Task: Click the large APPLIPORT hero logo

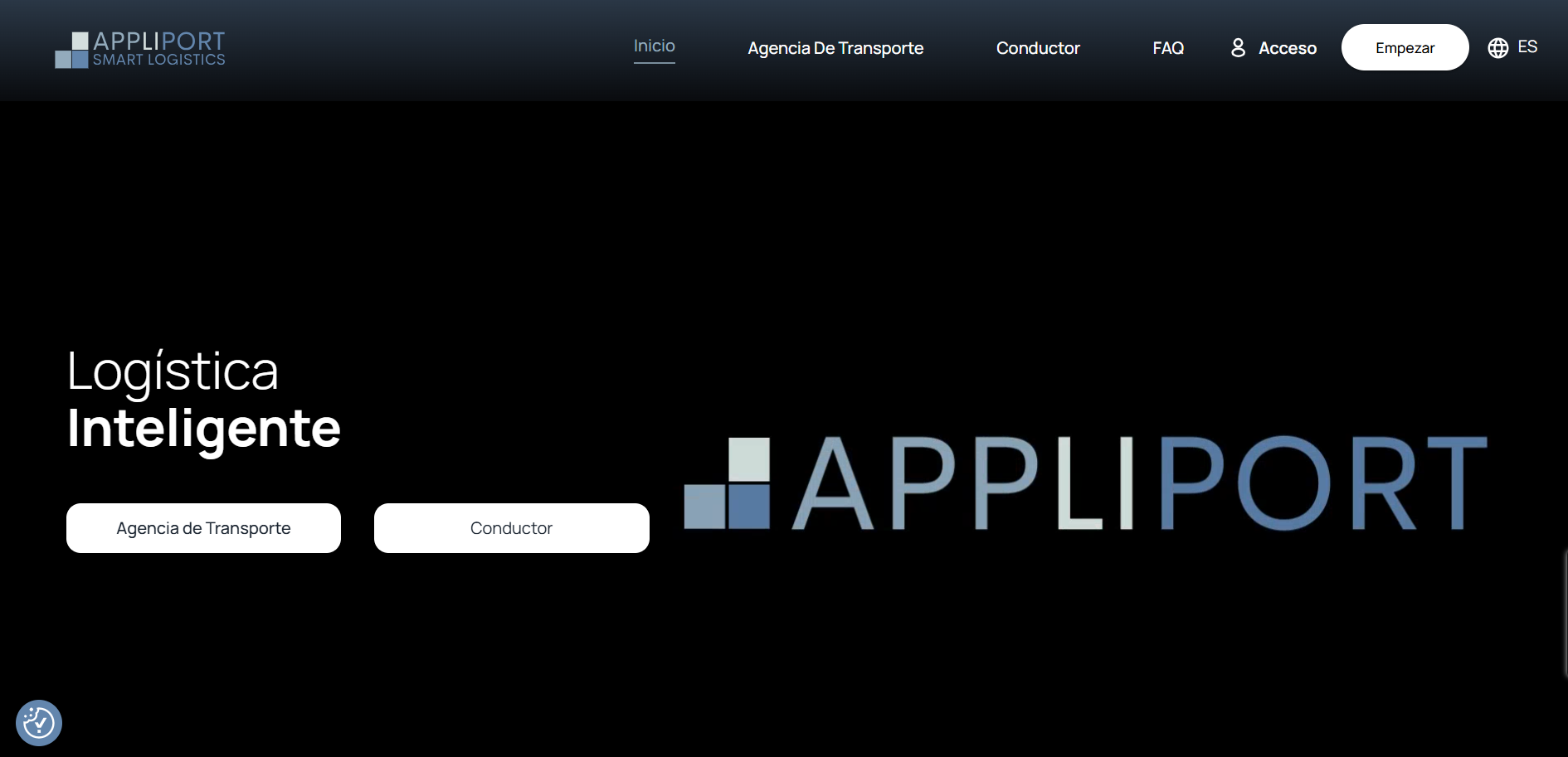Action: (x=1085, y=483)
